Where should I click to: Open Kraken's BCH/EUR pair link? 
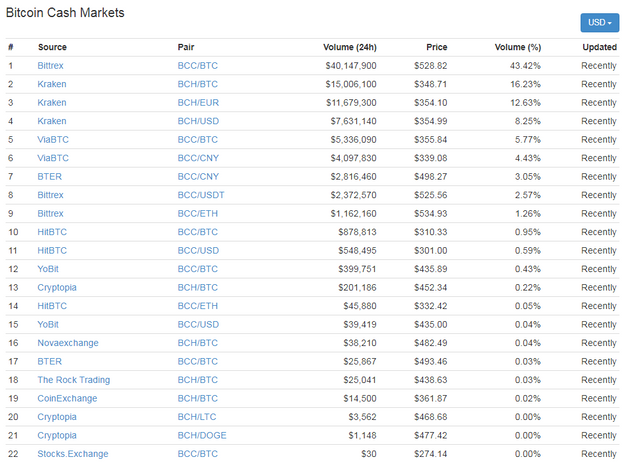[x=197, y=103]
